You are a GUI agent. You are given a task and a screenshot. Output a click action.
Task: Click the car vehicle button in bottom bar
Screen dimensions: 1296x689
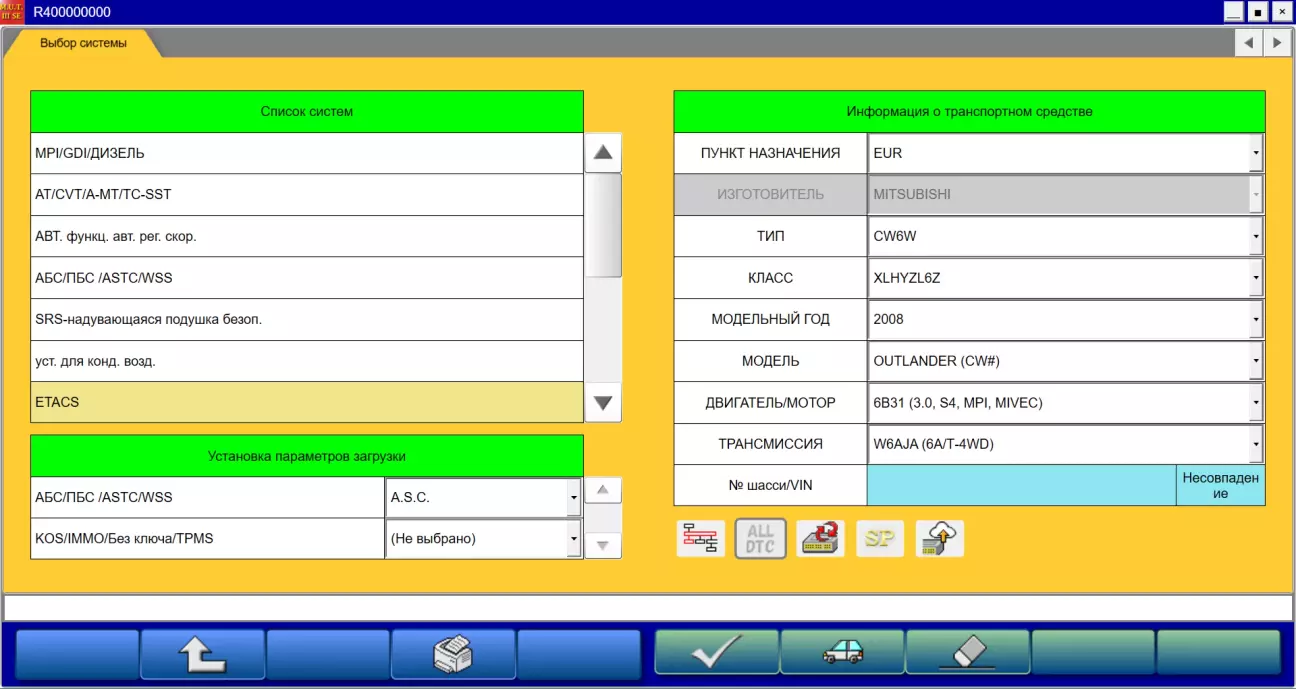click(x=842, y=653)
